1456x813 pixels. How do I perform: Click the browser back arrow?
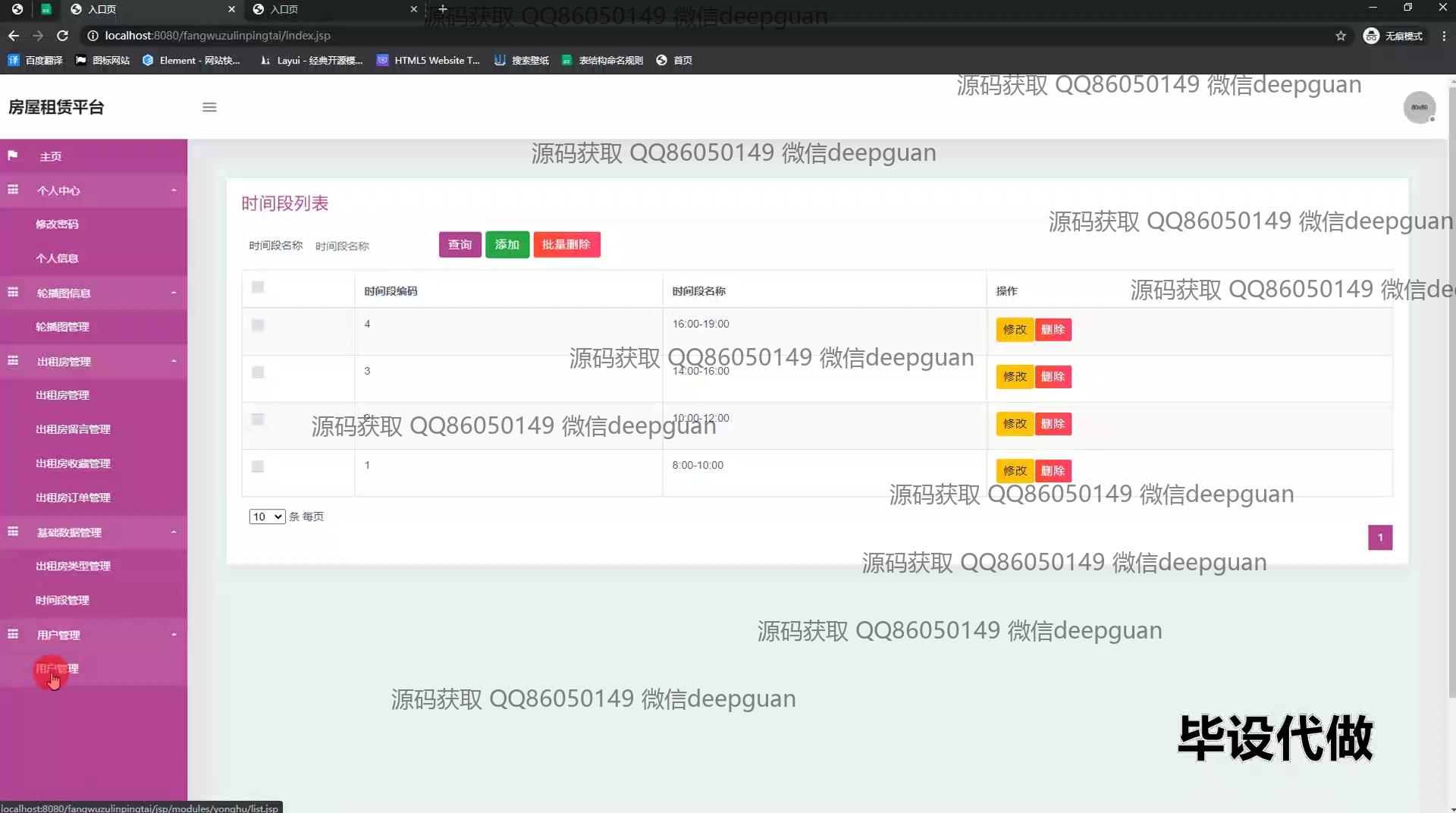click(14, 36)
